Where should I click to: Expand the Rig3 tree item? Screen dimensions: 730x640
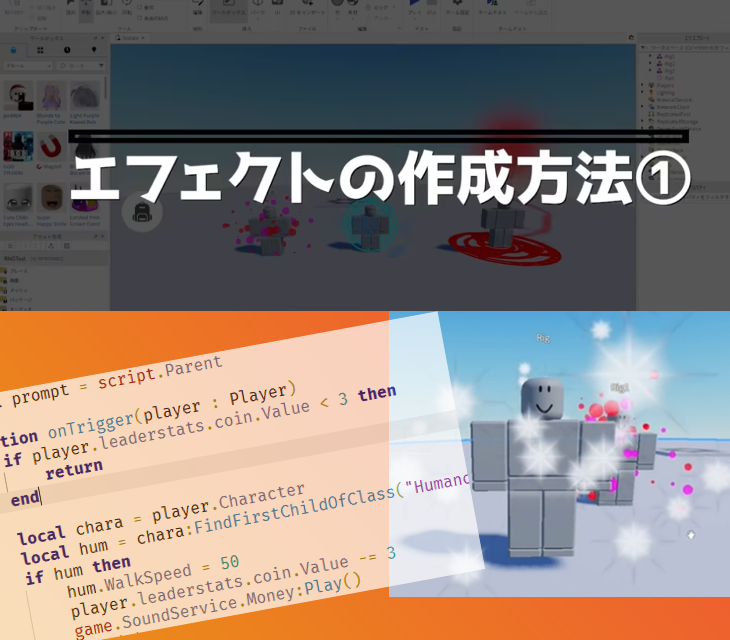[650, 71]
